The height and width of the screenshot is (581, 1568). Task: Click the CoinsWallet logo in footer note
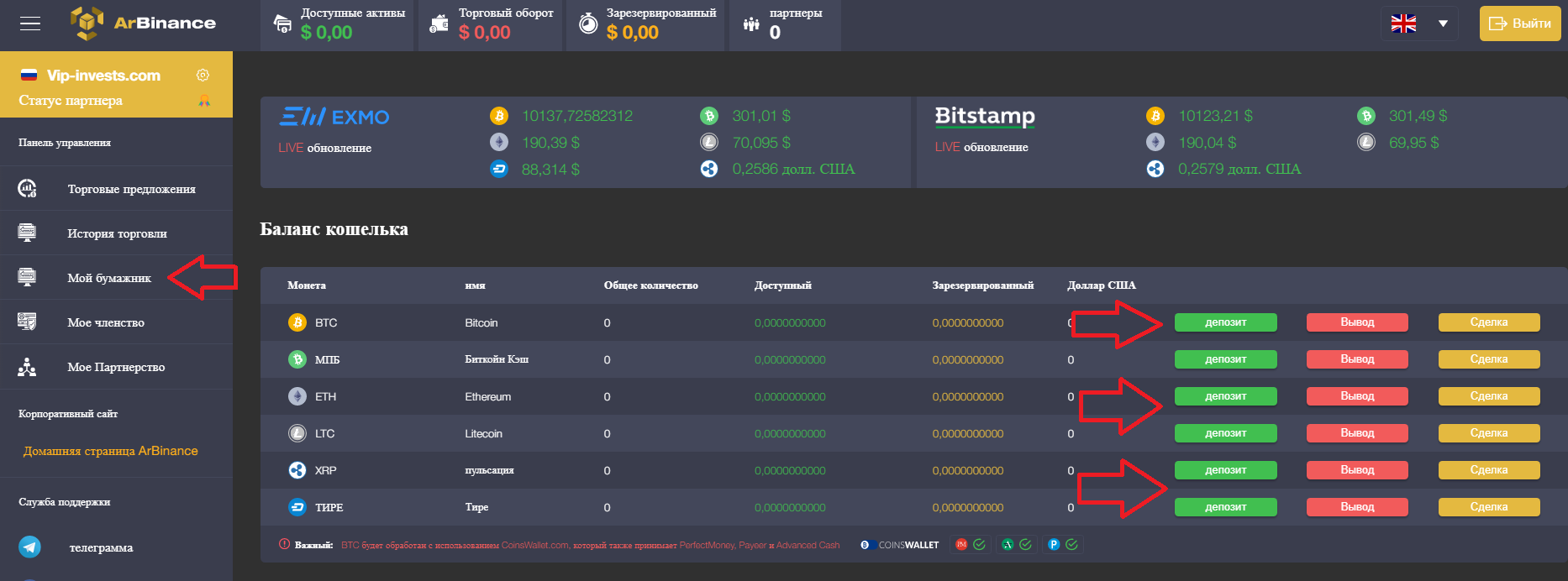click(899, 545)
